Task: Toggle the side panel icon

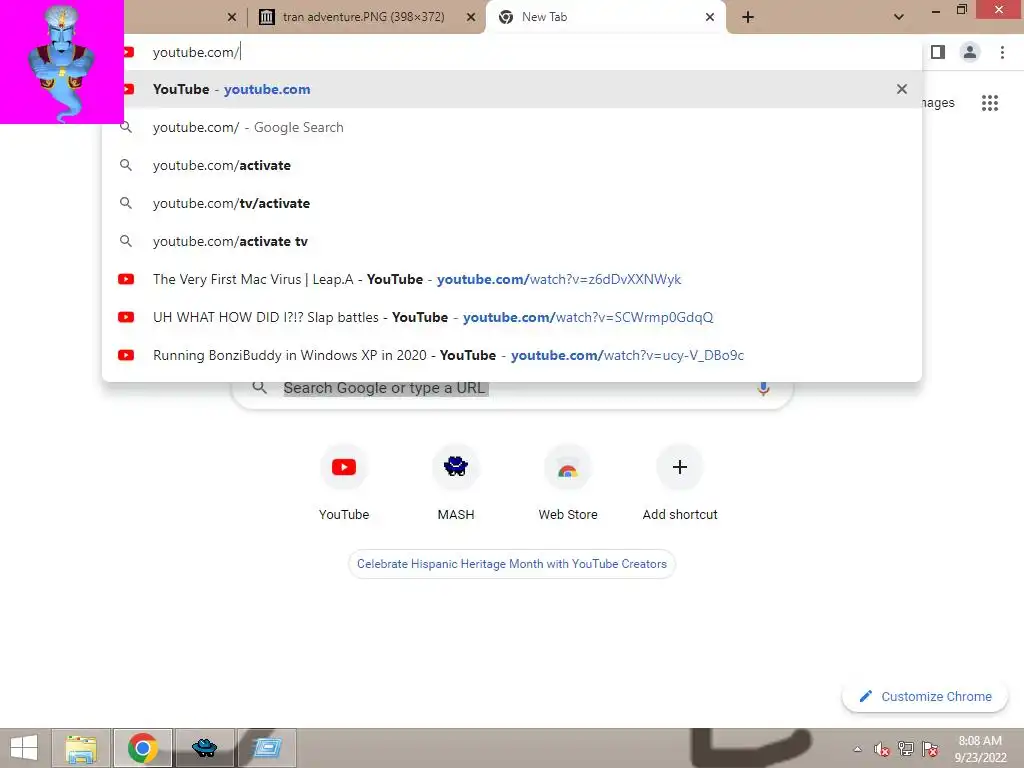Action: tap(938, 52)
